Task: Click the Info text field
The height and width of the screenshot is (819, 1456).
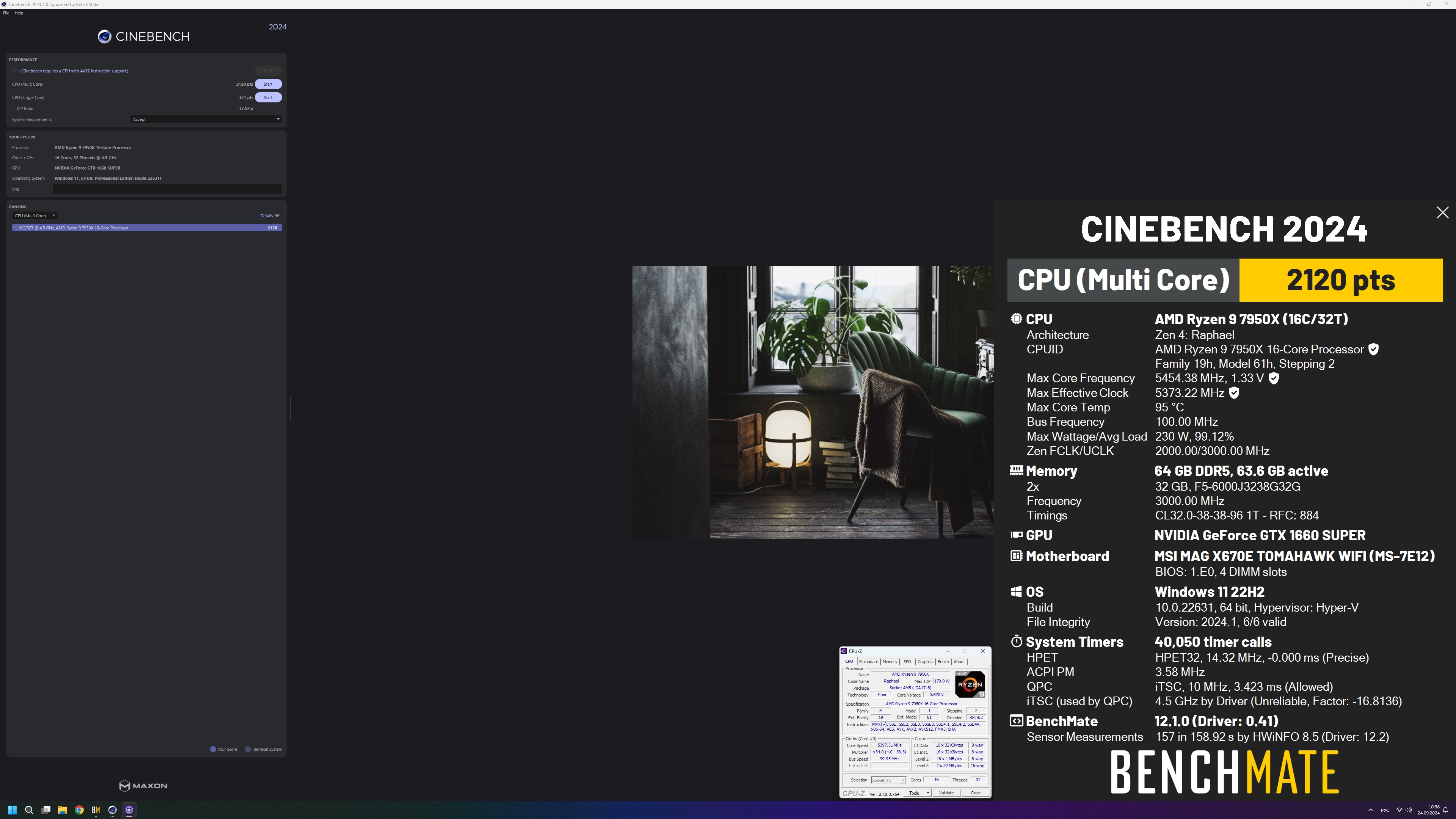Action: click(167, 189)
